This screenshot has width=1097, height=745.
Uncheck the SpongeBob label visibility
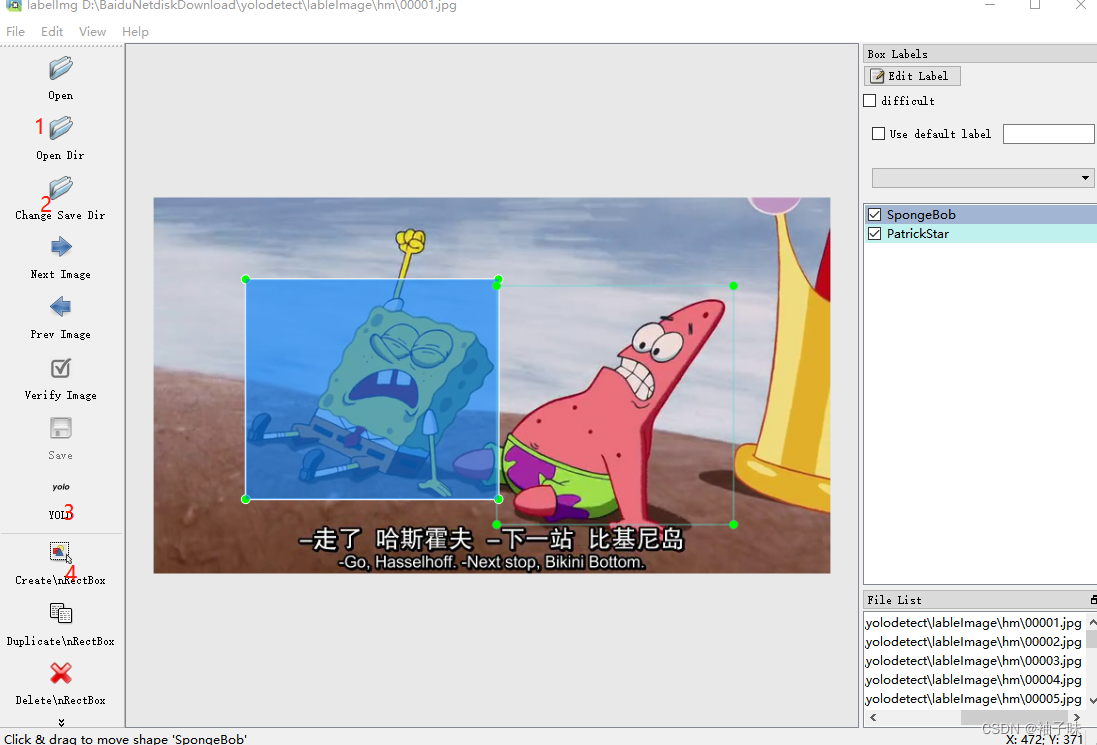(875, 215)
